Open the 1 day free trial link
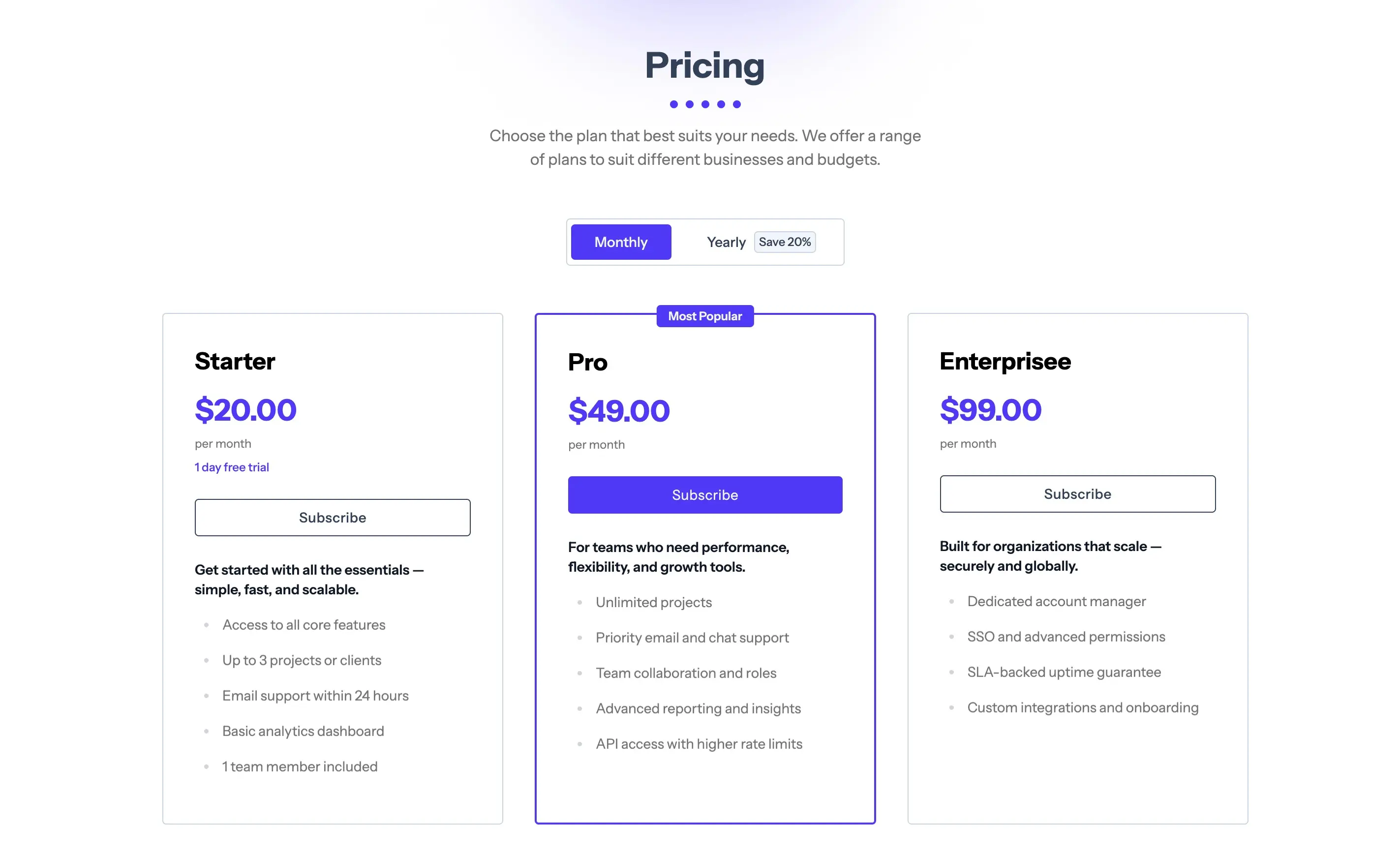 231,466
